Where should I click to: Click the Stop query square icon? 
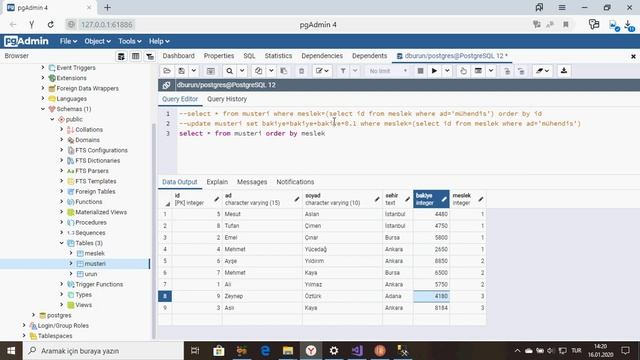pos(420,71)
